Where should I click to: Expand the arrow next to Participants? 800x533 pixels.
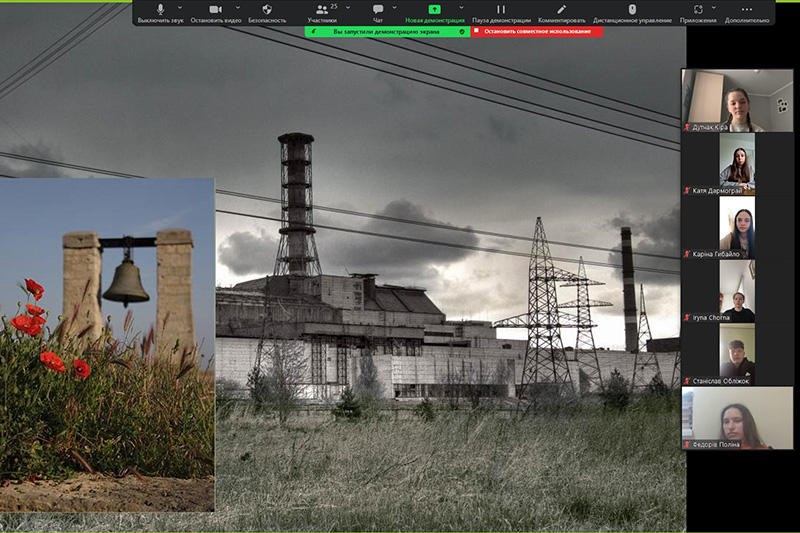(346, 7)
